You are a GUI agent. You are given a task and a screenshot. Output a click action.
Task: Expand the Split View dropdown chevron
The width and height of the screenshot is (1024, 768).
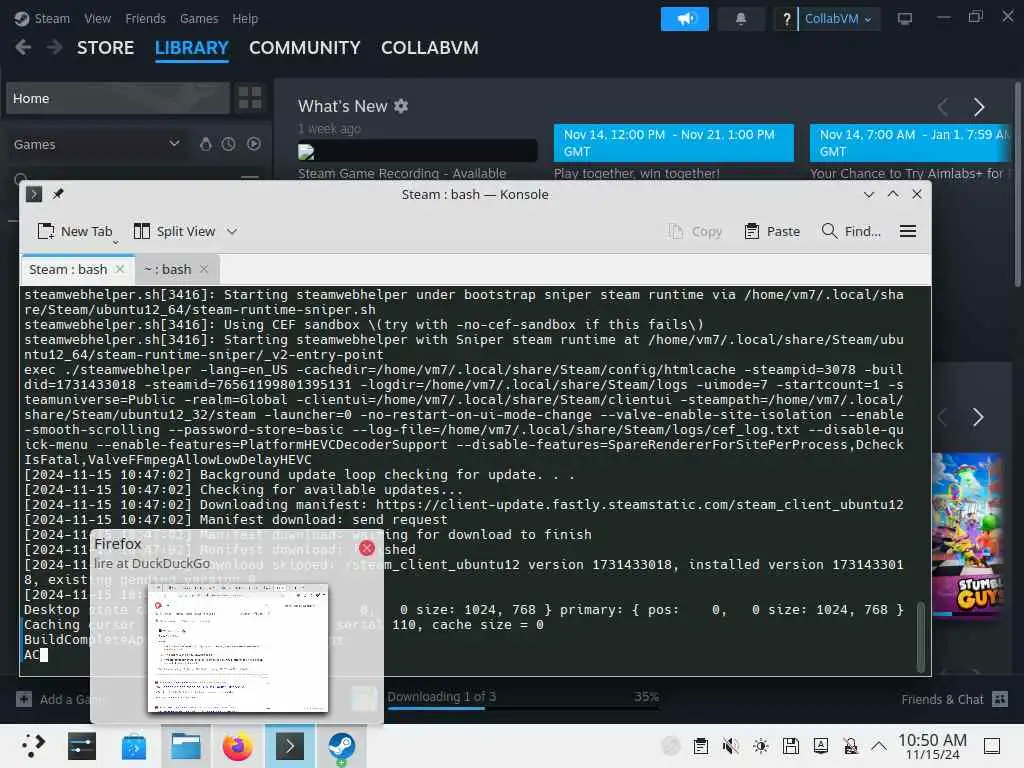tap(232, 231)
